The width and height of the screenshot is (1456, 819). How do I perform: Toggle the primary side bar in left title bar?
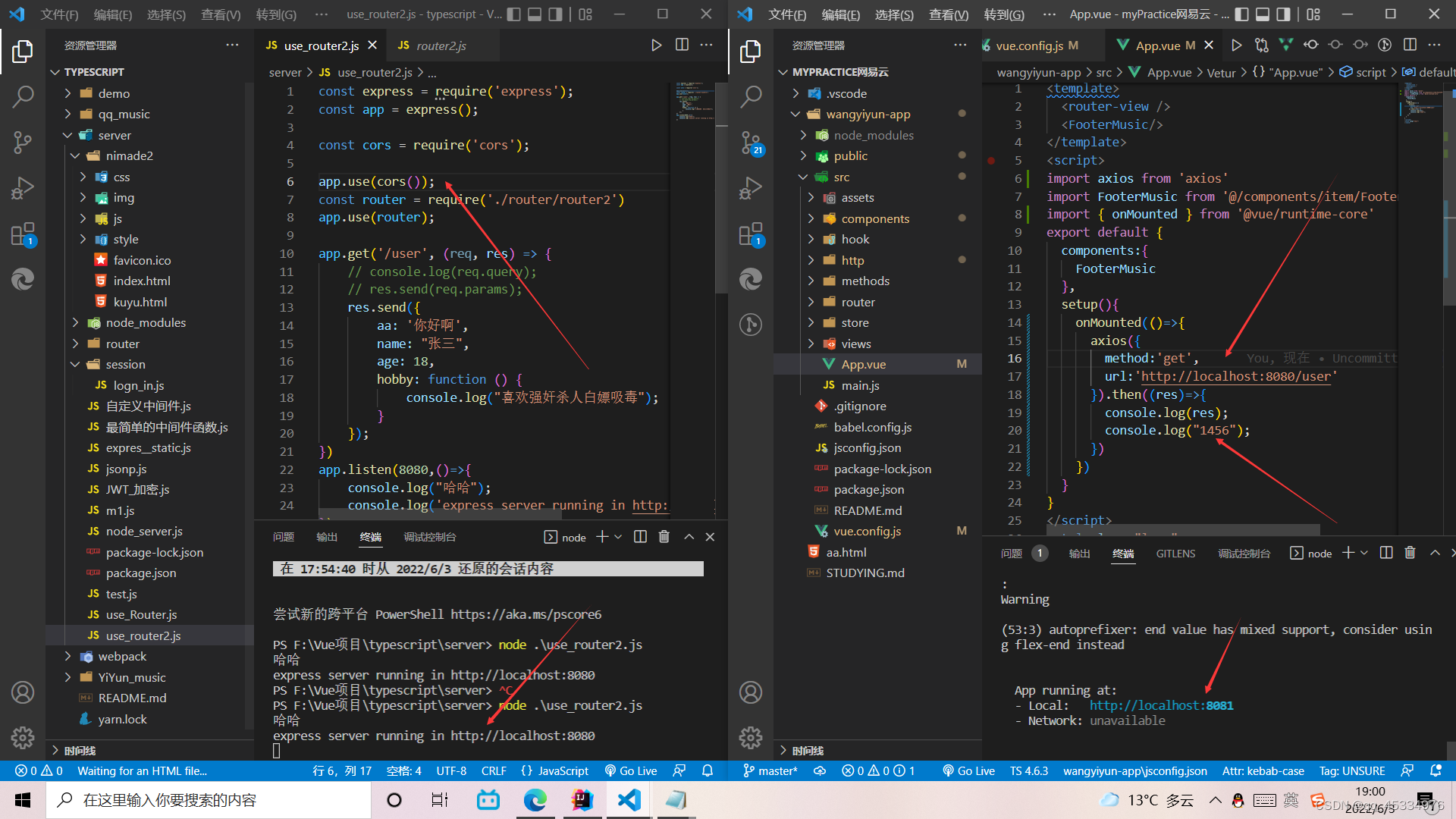click(513, 14)
